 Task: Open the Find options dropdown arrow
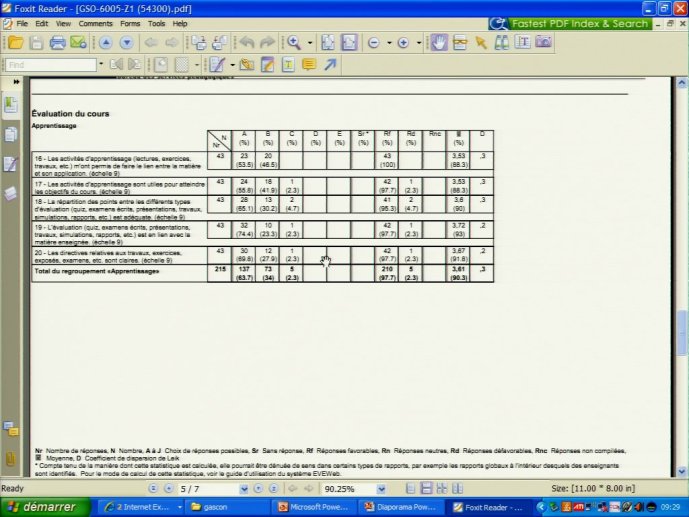tap(101, 65)
